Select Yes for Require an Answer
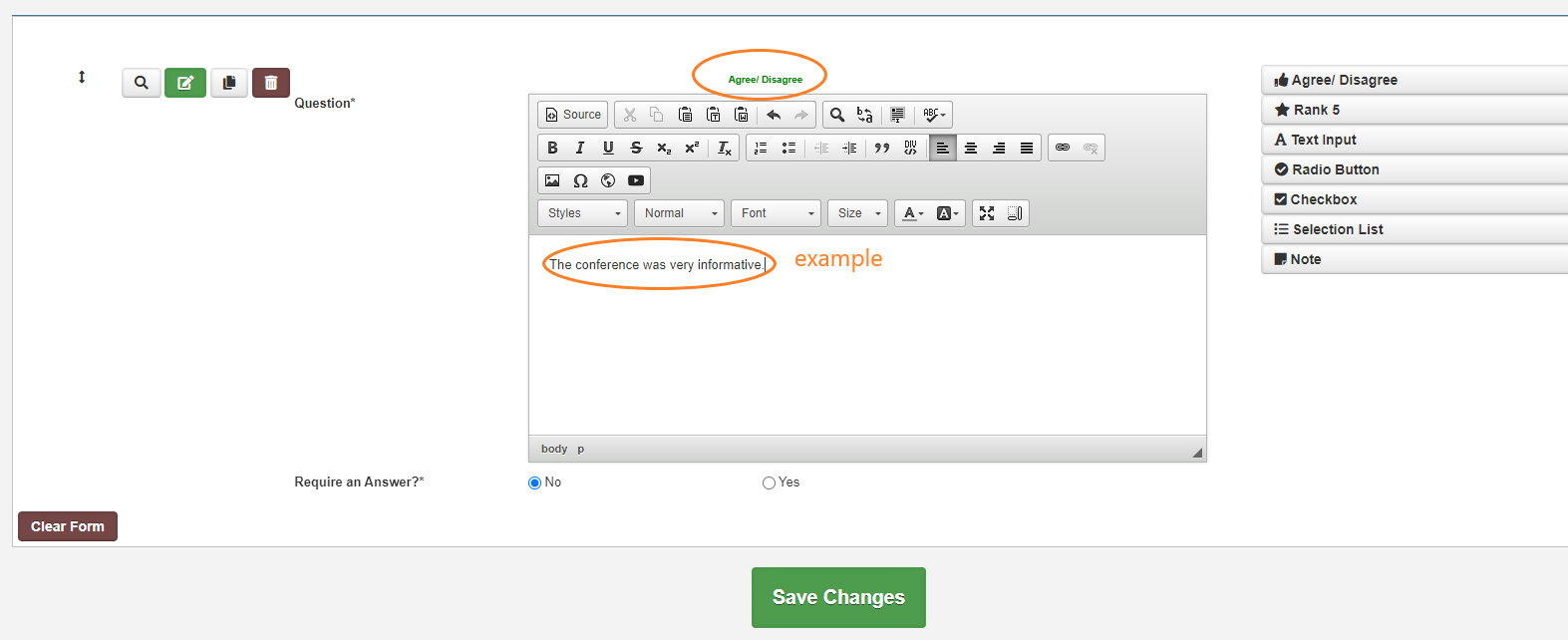 coord(769,482)
